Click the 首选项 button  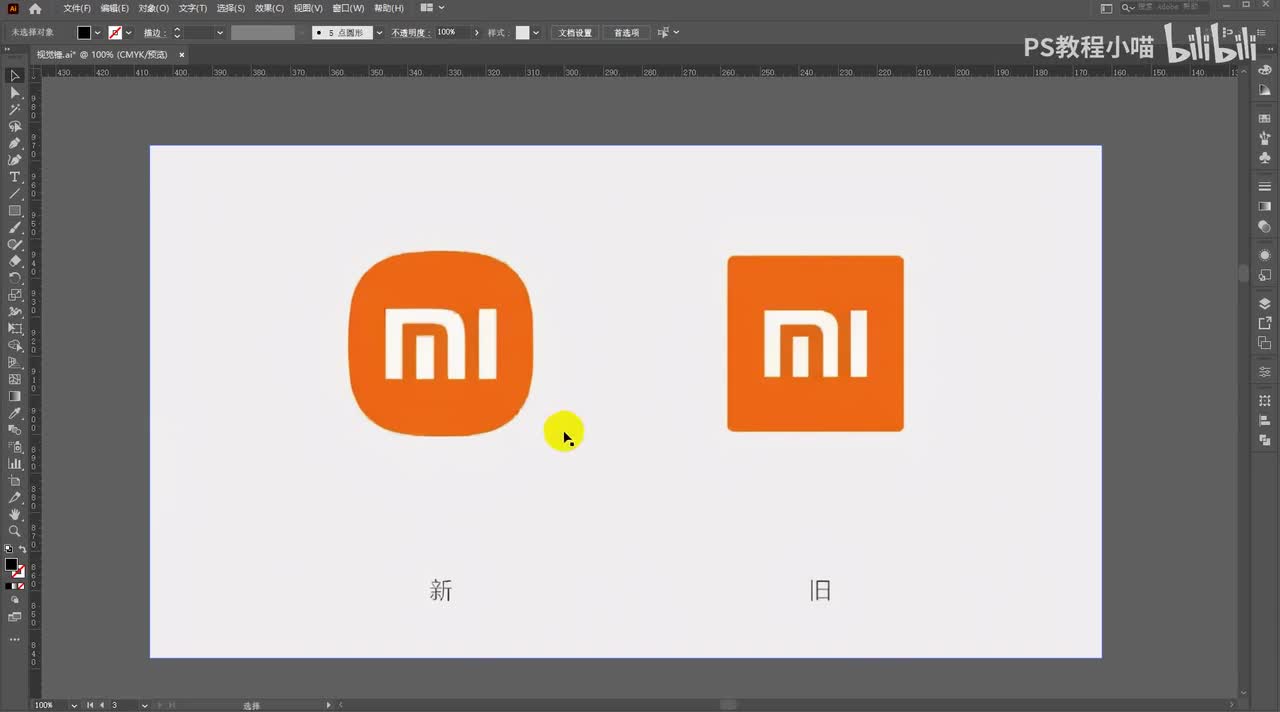pyautogui.click(x=626, y=33)
